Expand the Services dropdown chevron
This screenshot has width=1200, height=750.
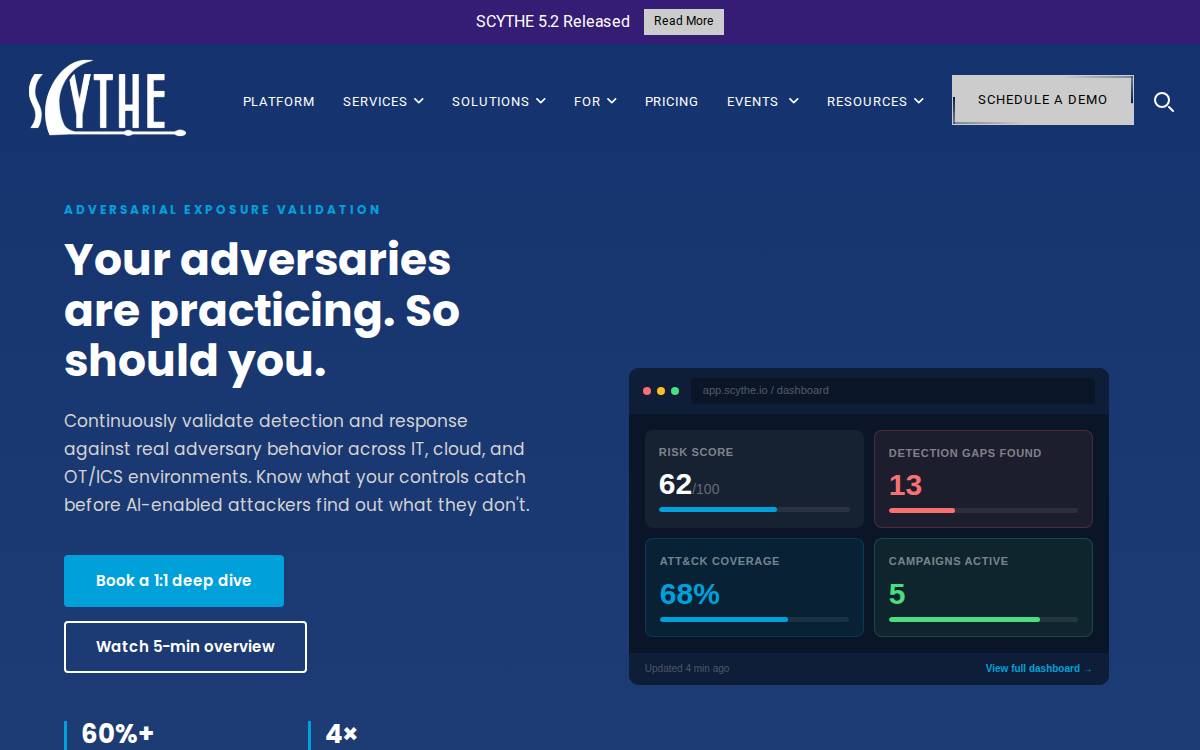[x=419, y=101]
